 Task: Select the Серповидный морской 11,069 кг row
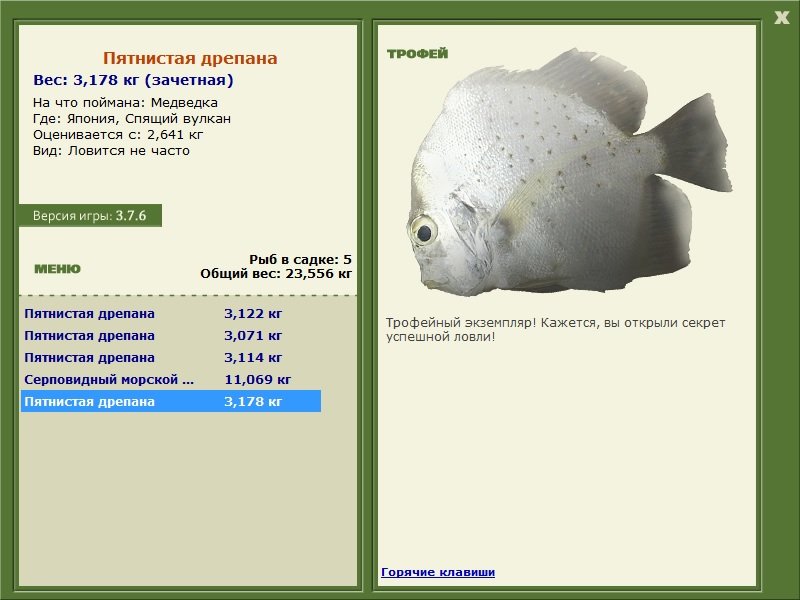pyautogui.click(x=170, y=379)
